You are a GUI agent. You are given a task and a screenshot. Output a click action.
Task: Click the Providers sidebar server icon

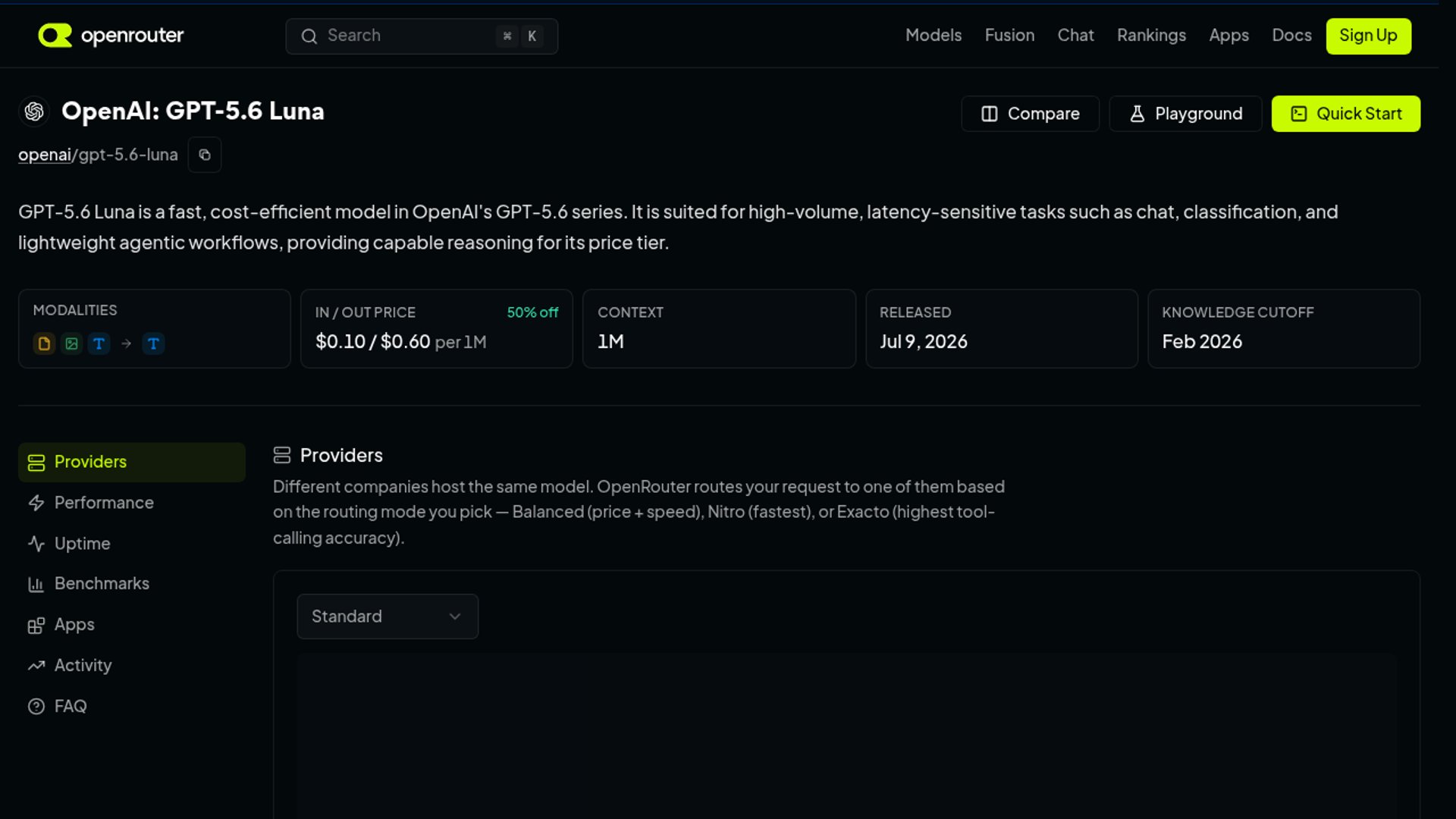36,463
